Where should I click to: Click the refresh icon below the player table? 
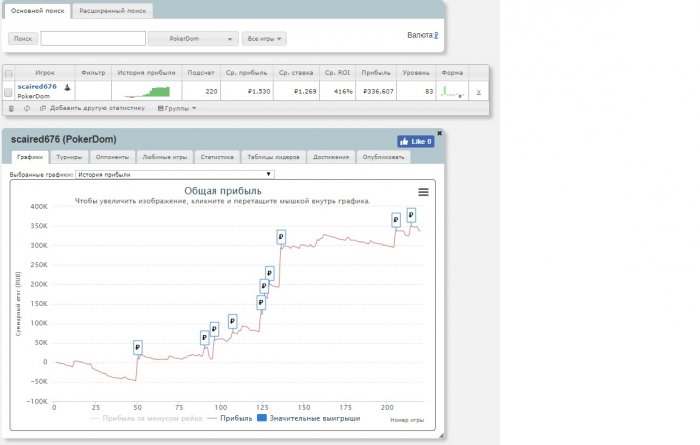click(x=27, y=108)
